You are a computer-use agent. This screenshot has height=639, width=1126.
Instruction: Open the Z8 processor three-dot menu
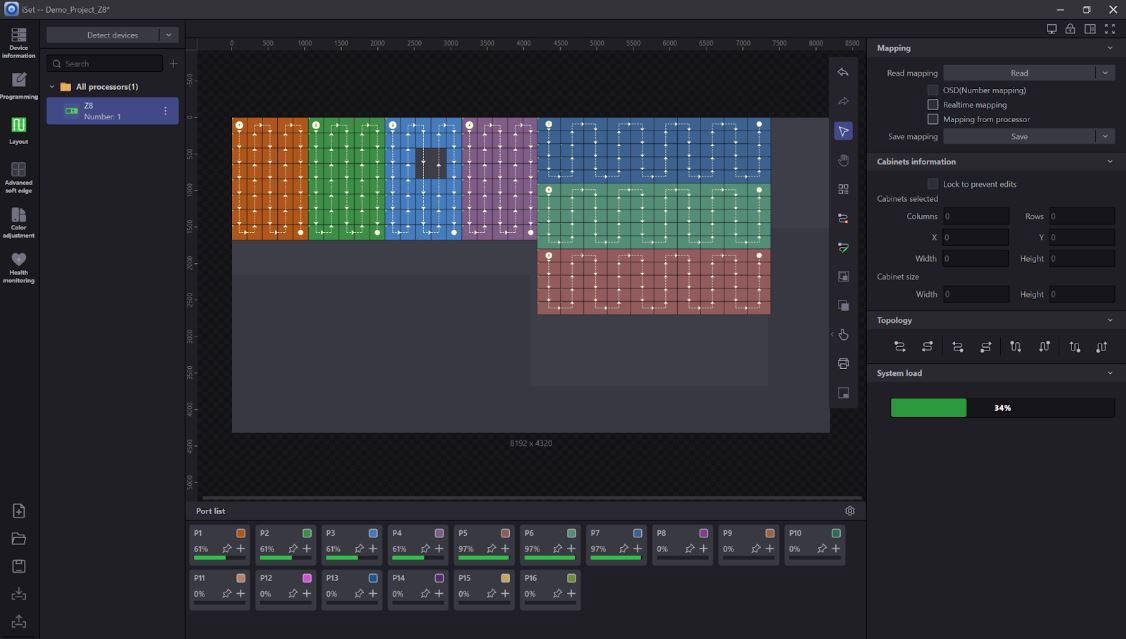tap(166, 111)
